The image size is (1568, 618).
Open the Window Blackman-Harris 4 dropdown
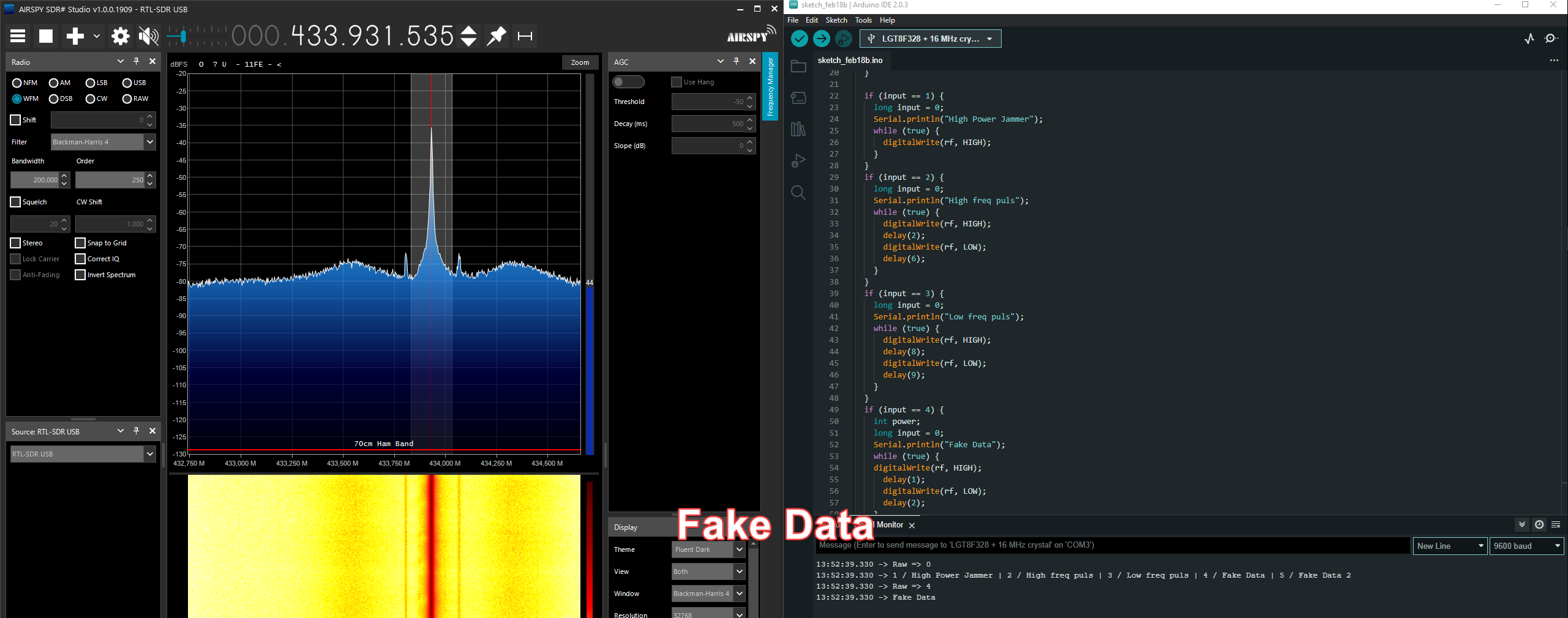708,594
